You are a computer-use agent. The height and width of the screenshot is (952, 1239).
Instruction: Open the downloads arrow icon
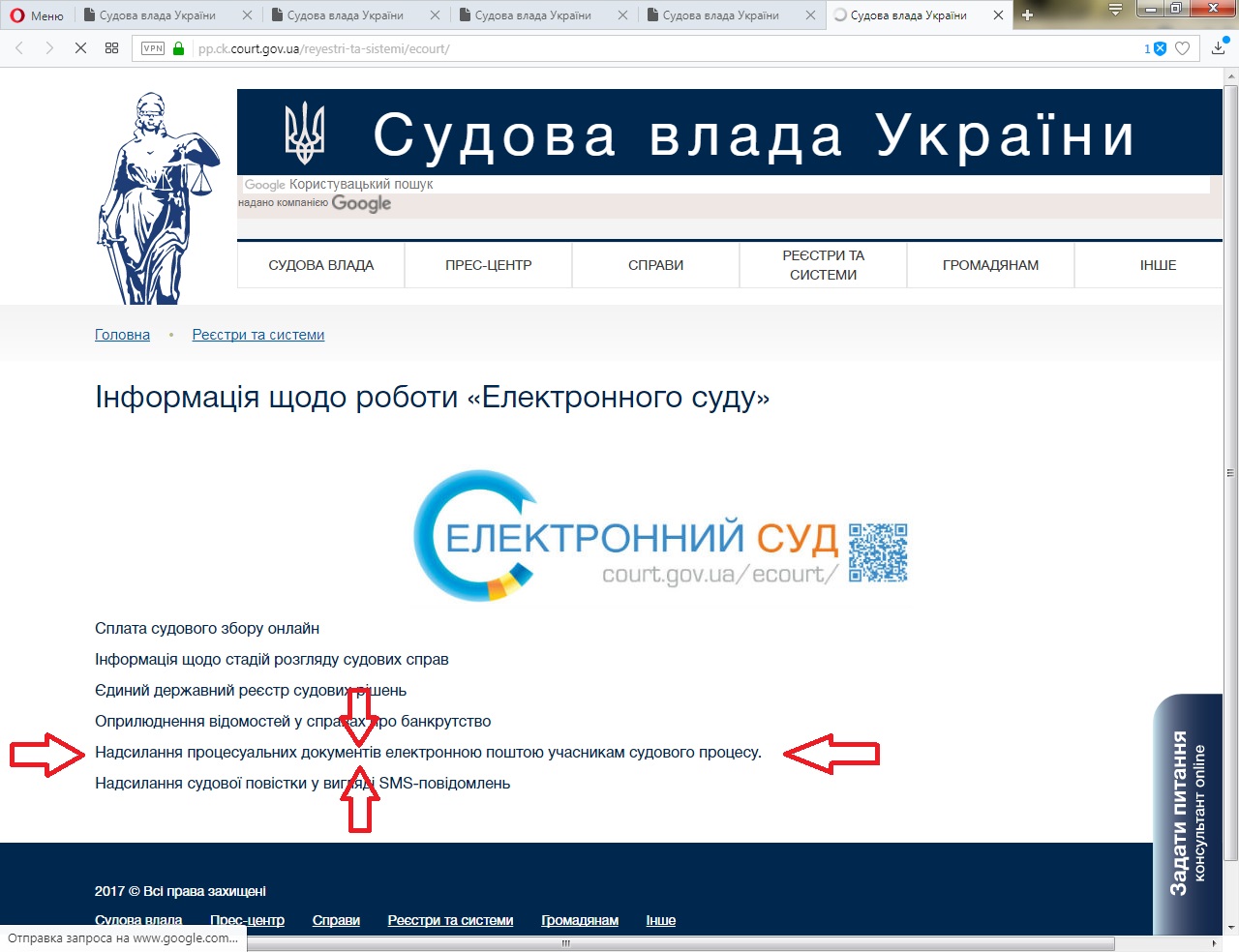[1218, 48]
